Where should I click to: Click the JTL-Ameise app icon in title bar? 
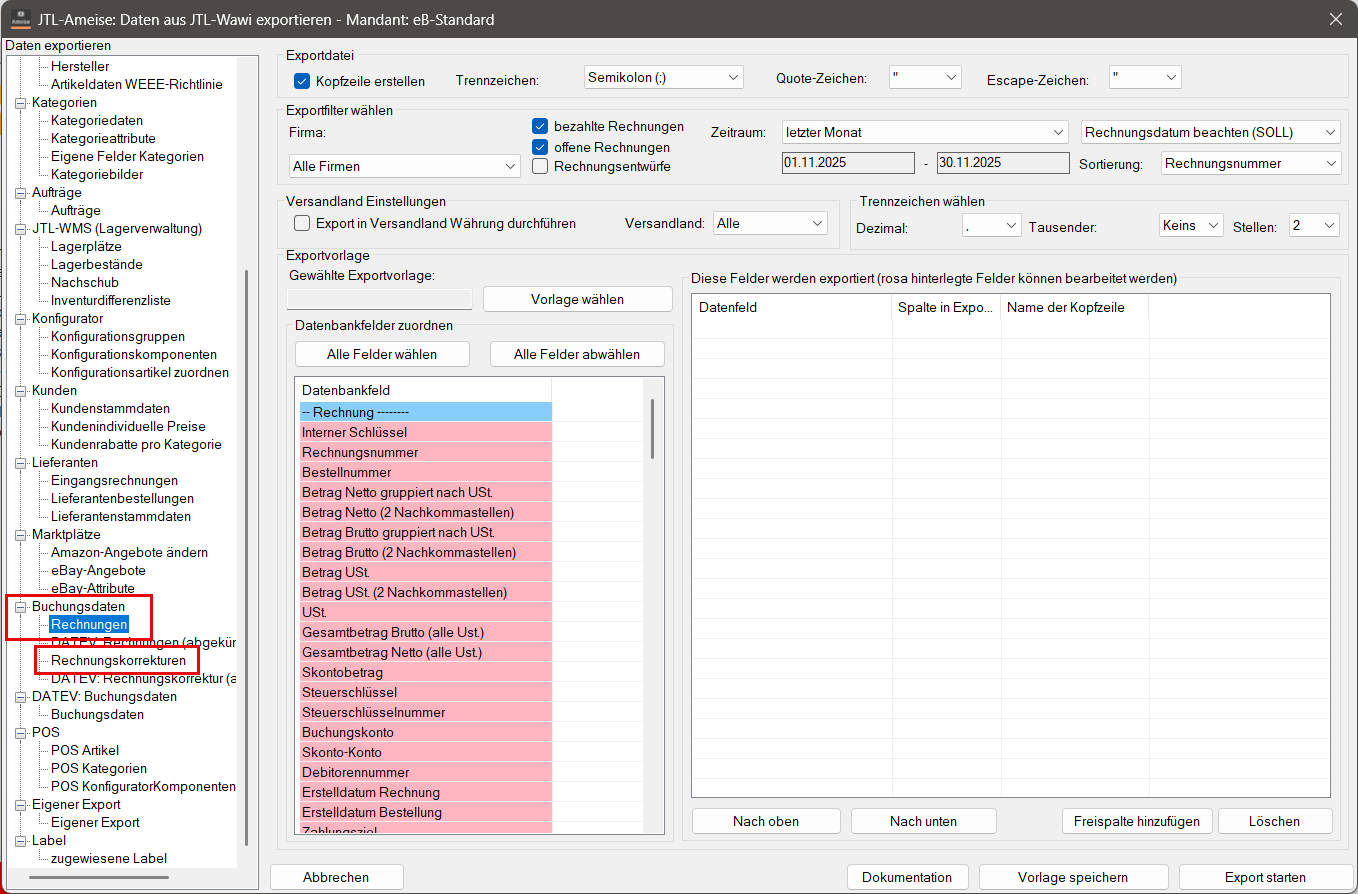click(20, 19)
